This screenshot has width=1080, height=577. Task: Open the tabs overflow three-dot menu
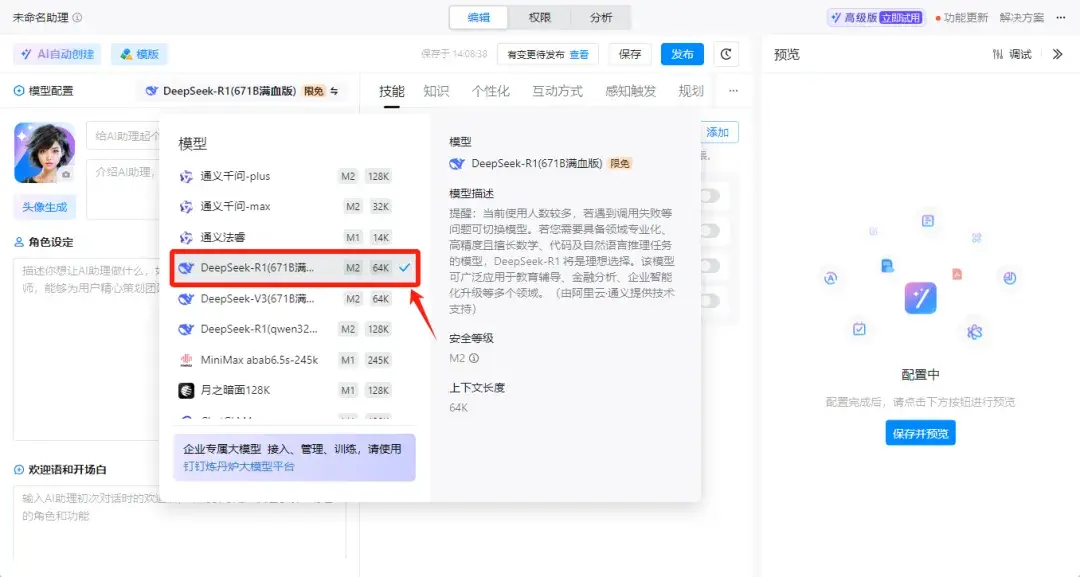click(733, 91)
